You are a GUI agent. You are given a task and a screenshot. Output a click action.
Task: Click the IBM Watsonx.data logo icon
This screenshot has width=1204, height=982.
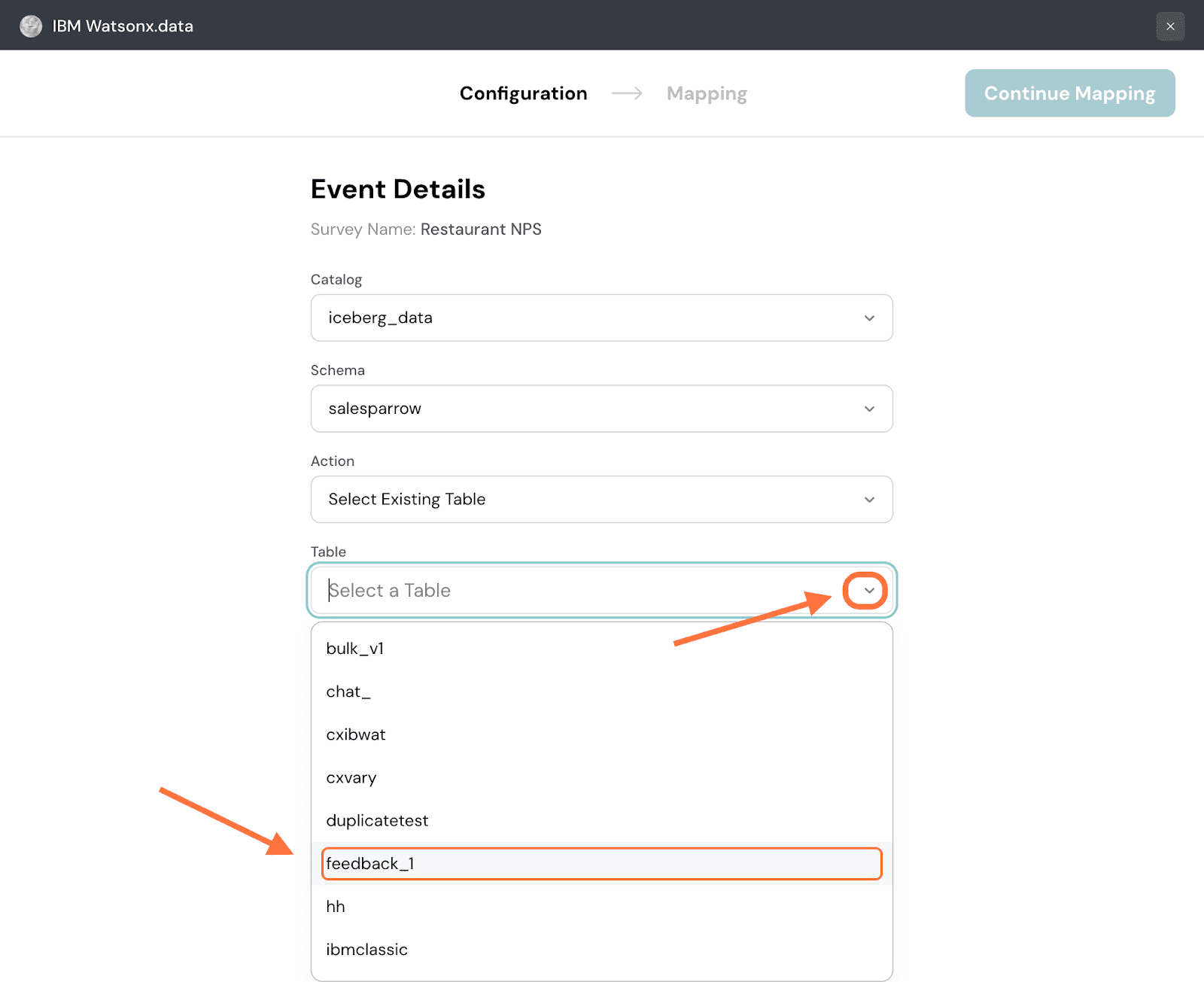coord(31,26)
